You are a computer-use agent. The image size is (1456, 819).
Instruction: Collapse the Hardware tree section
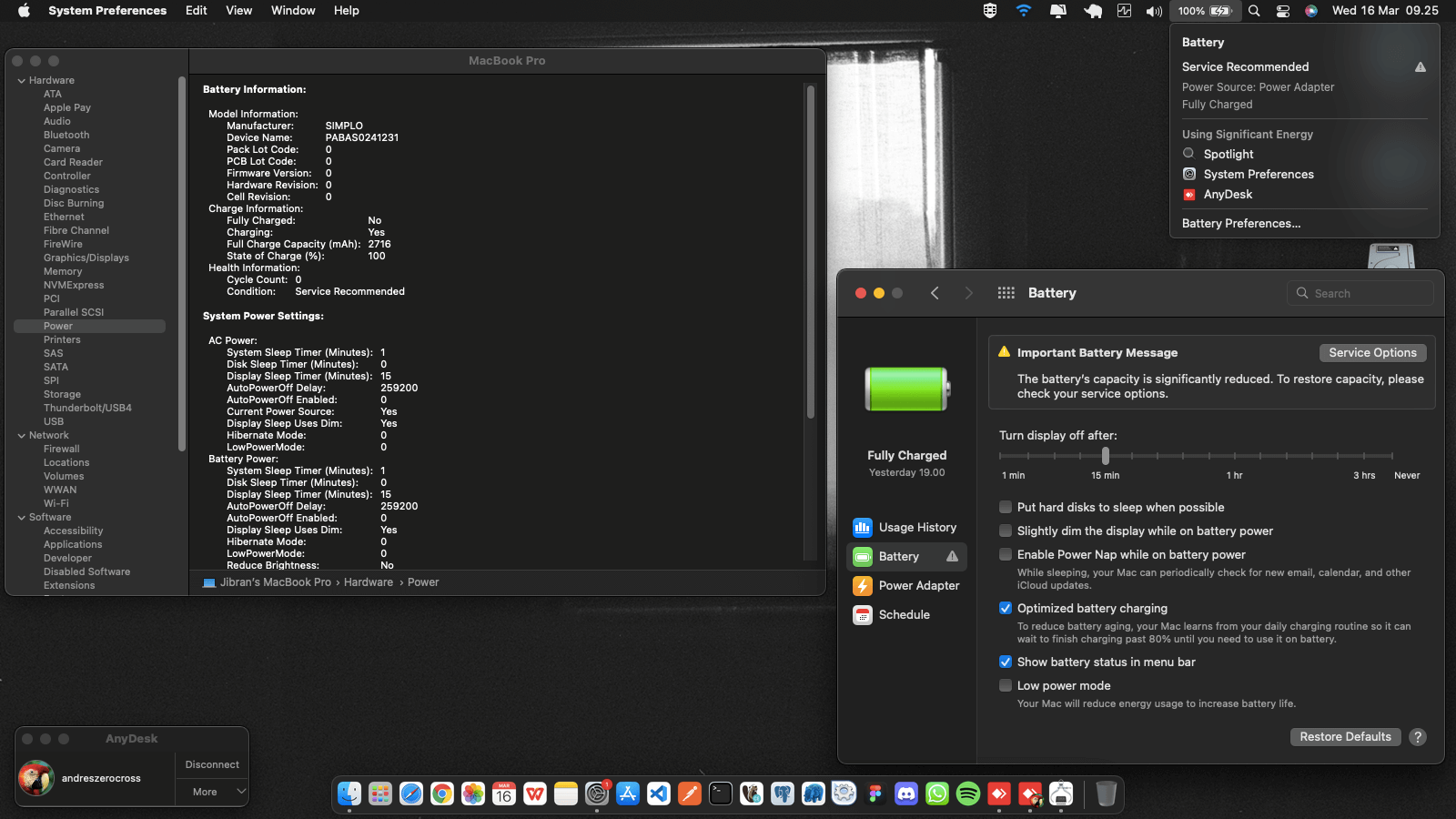point(22,81)
